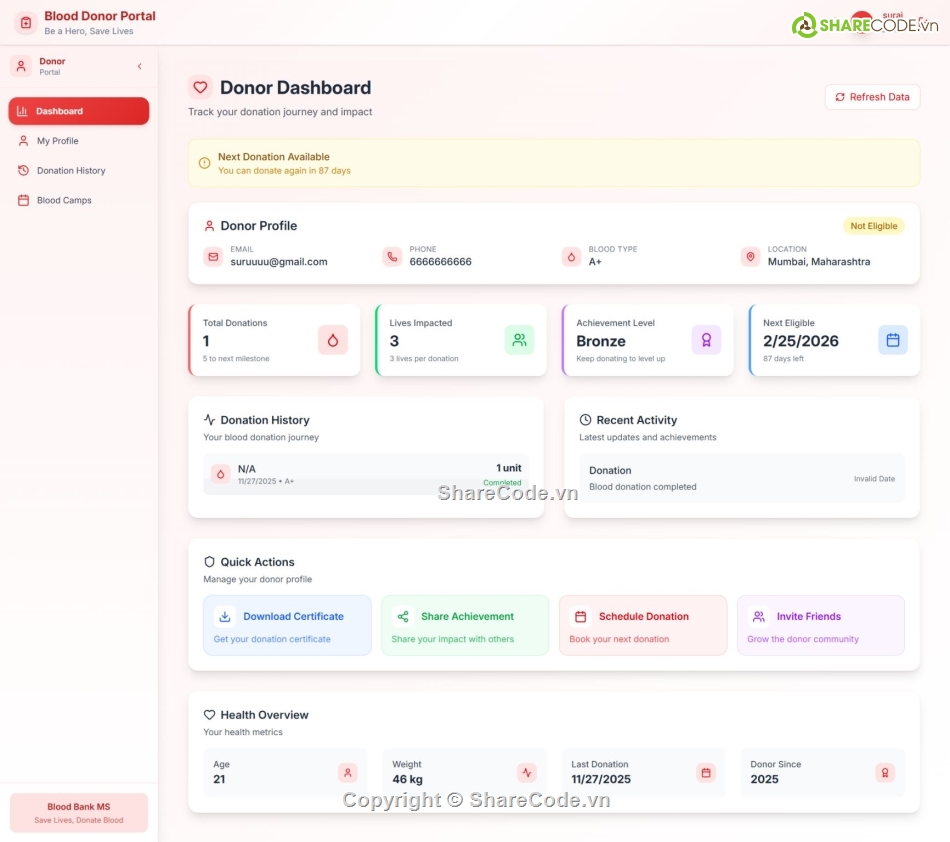
Task: Select the info icon on Next Donation alert
Action: 206,161
